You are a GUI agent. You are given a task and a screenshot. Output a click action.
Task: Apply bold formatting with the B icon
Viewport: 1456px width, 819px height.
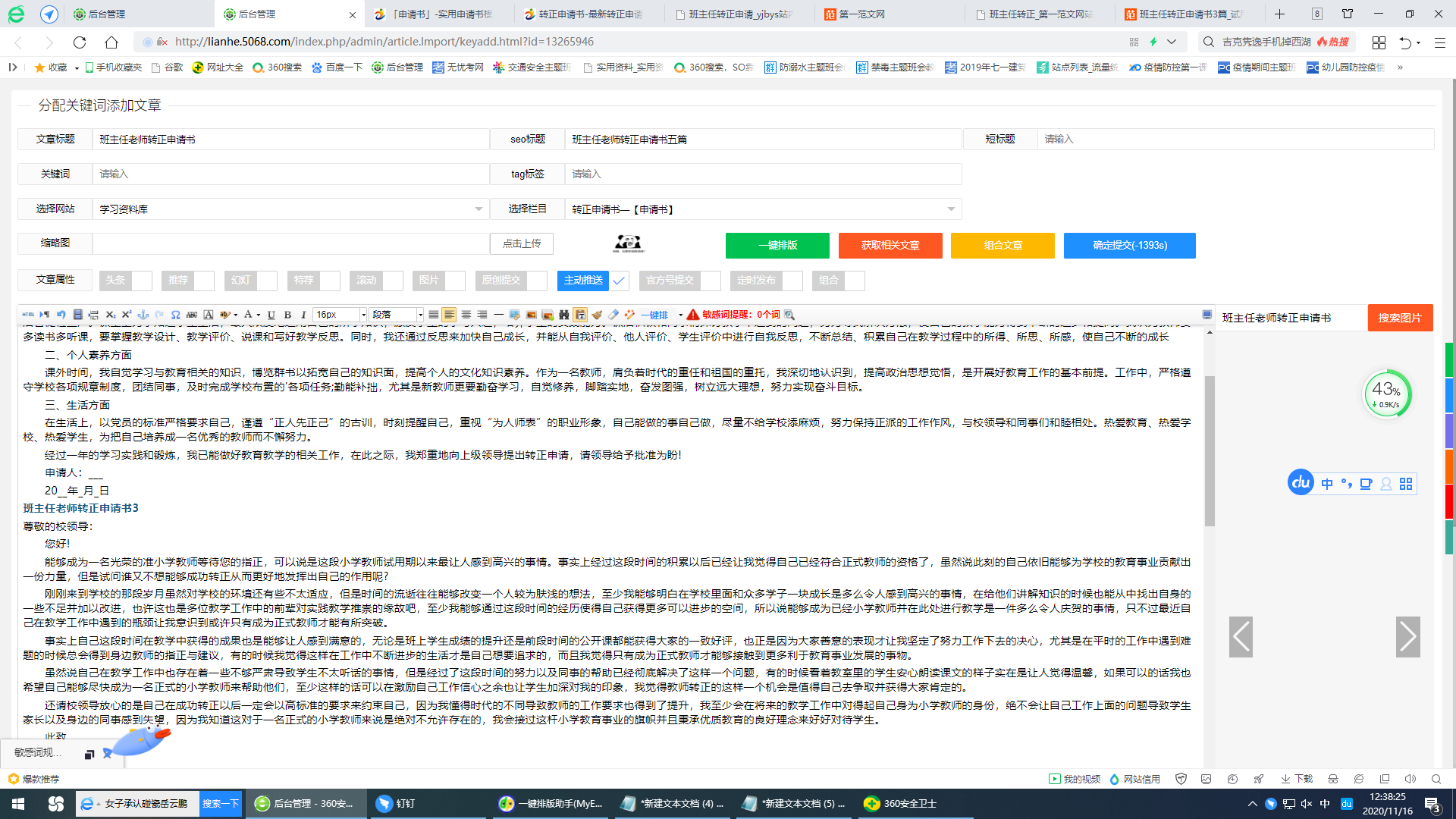click(x=287, y=314)
